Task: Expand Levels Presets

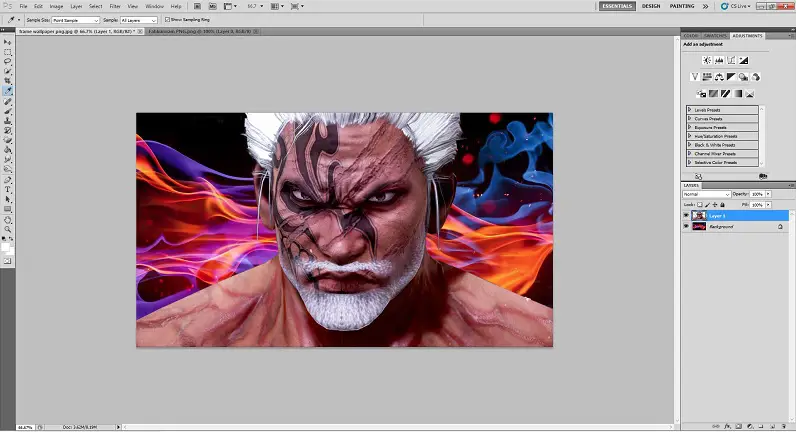Action: coord(689,110)
